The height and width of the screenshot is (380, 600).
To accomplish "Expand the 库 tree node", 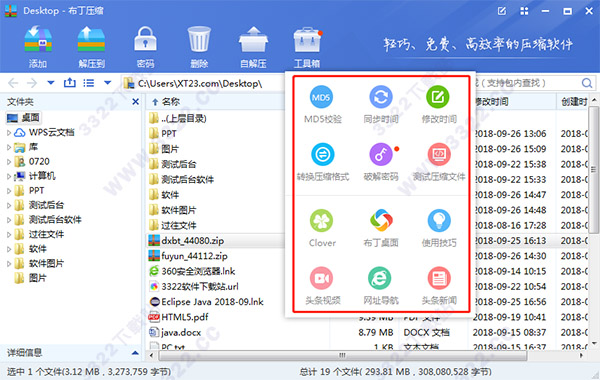I will [9, 147].
